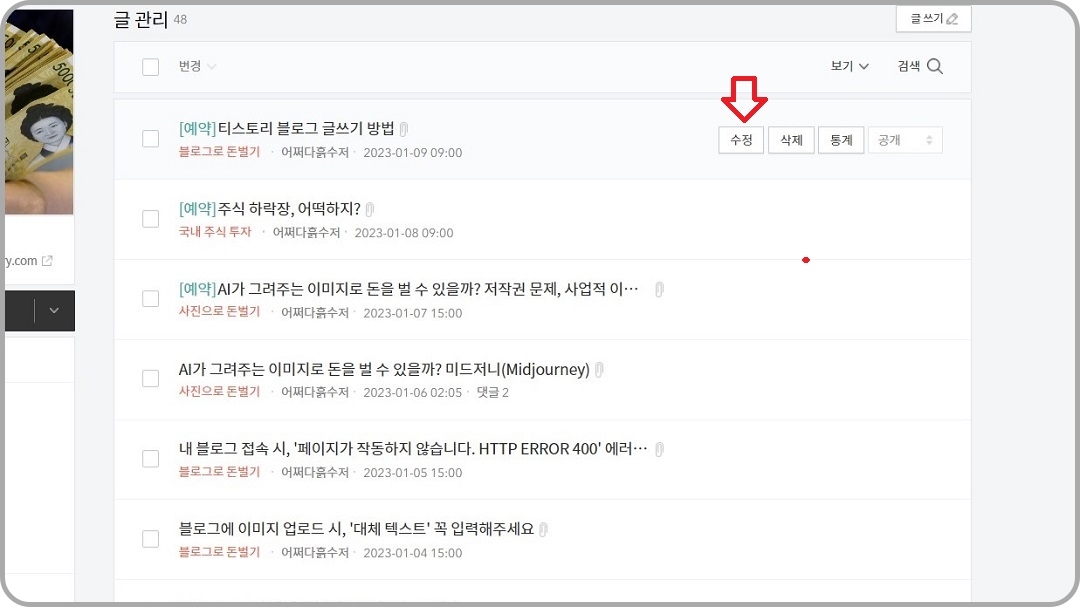
Task: Click date 2023-01-07 15:00
Action: [x=413, y=313]
